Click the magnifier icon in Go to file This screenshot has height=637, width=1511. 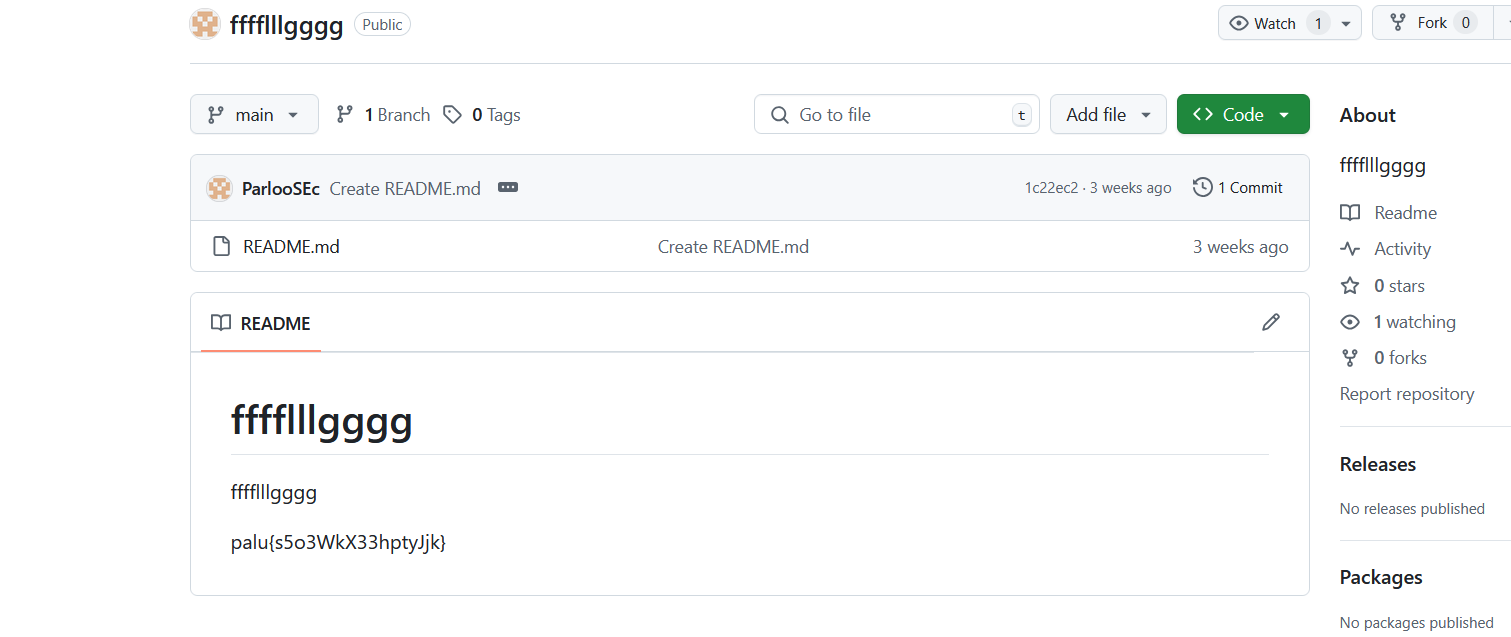(x=780, y=115)
